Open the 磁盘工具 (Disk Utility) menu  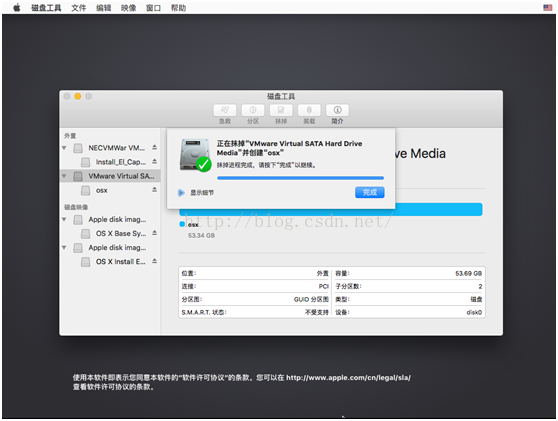46,8
